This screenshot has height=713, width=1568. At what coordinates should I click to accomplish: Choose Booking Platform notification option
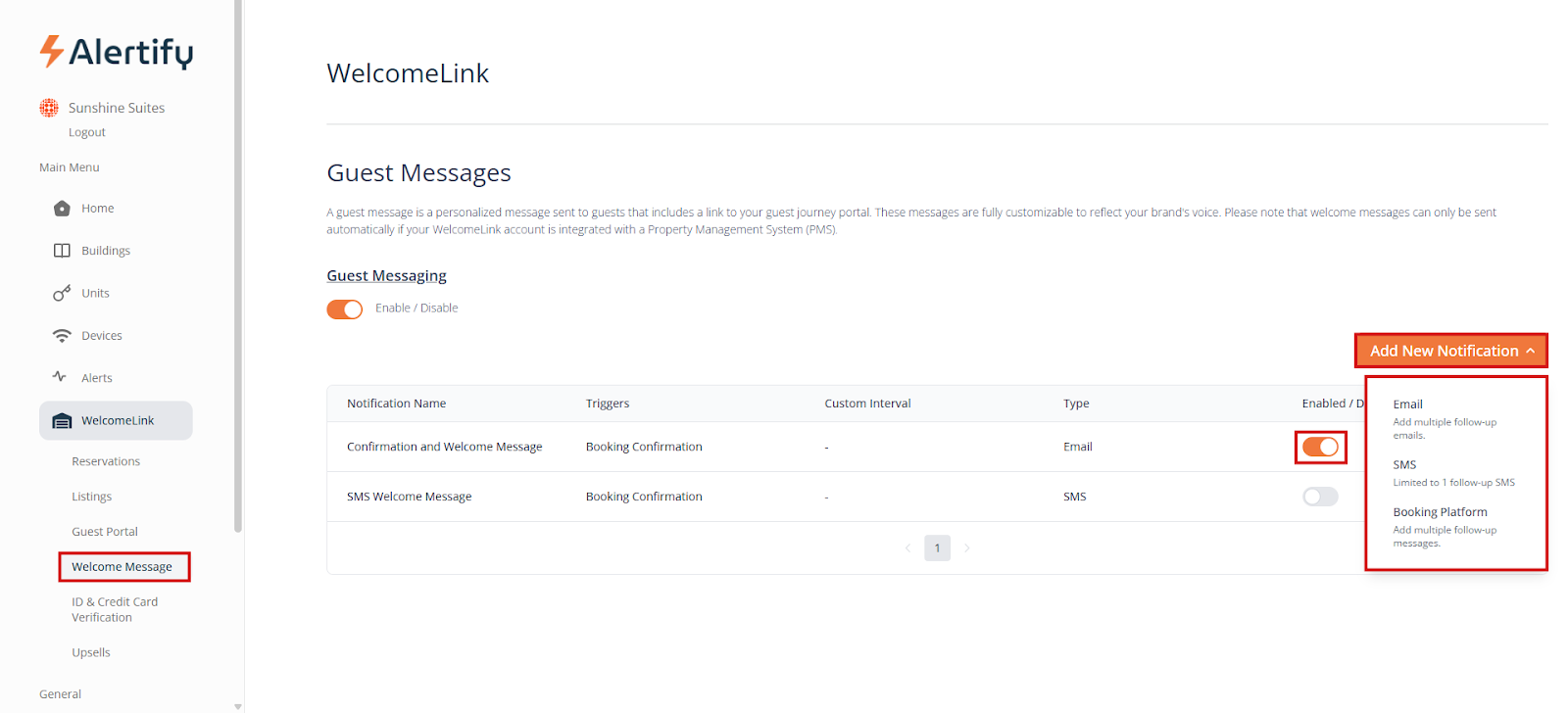coord(1440,512)
